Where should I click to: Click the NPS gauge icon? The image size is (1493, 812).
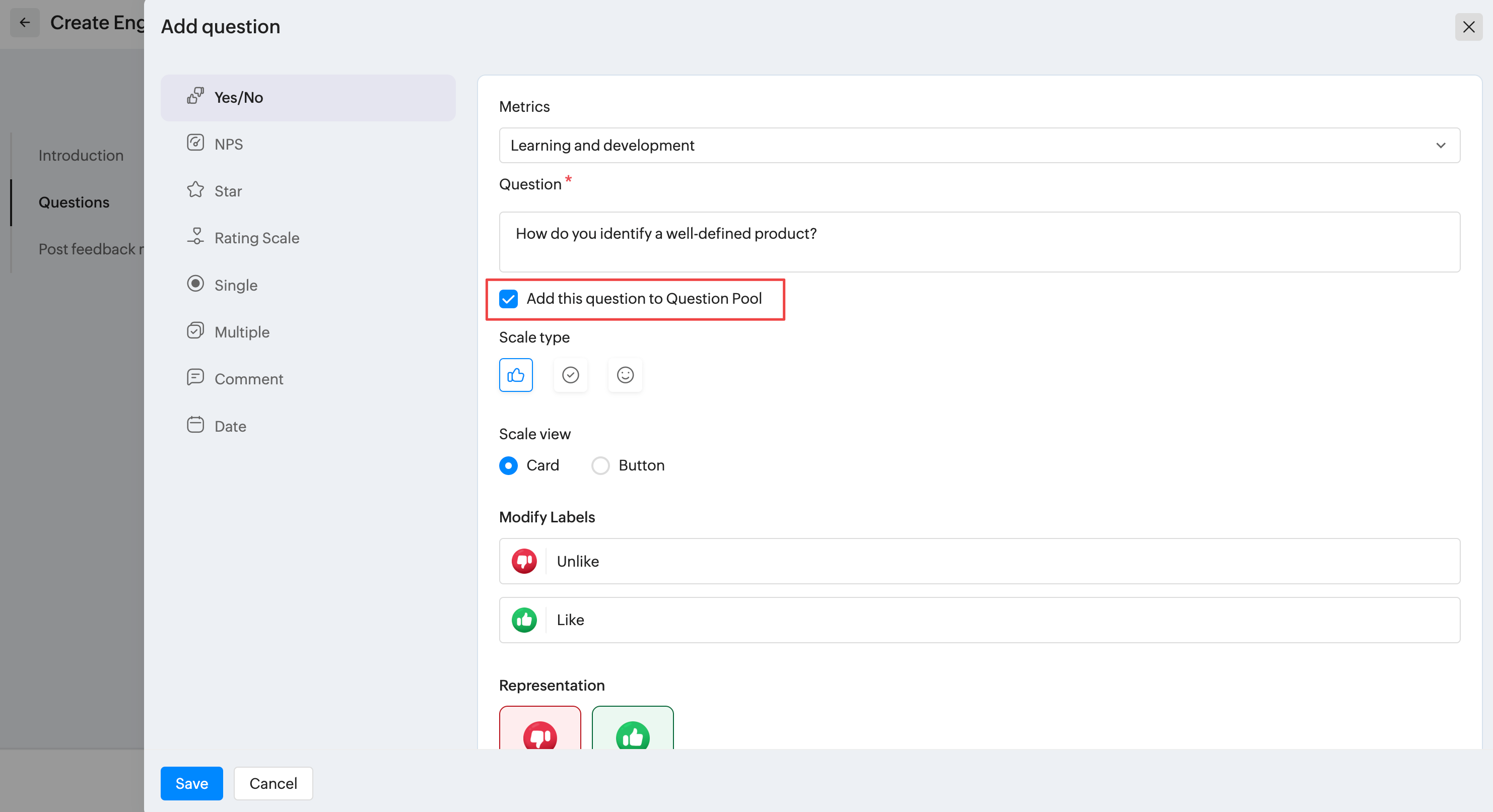pyautogui.click(x=195, y=143)
